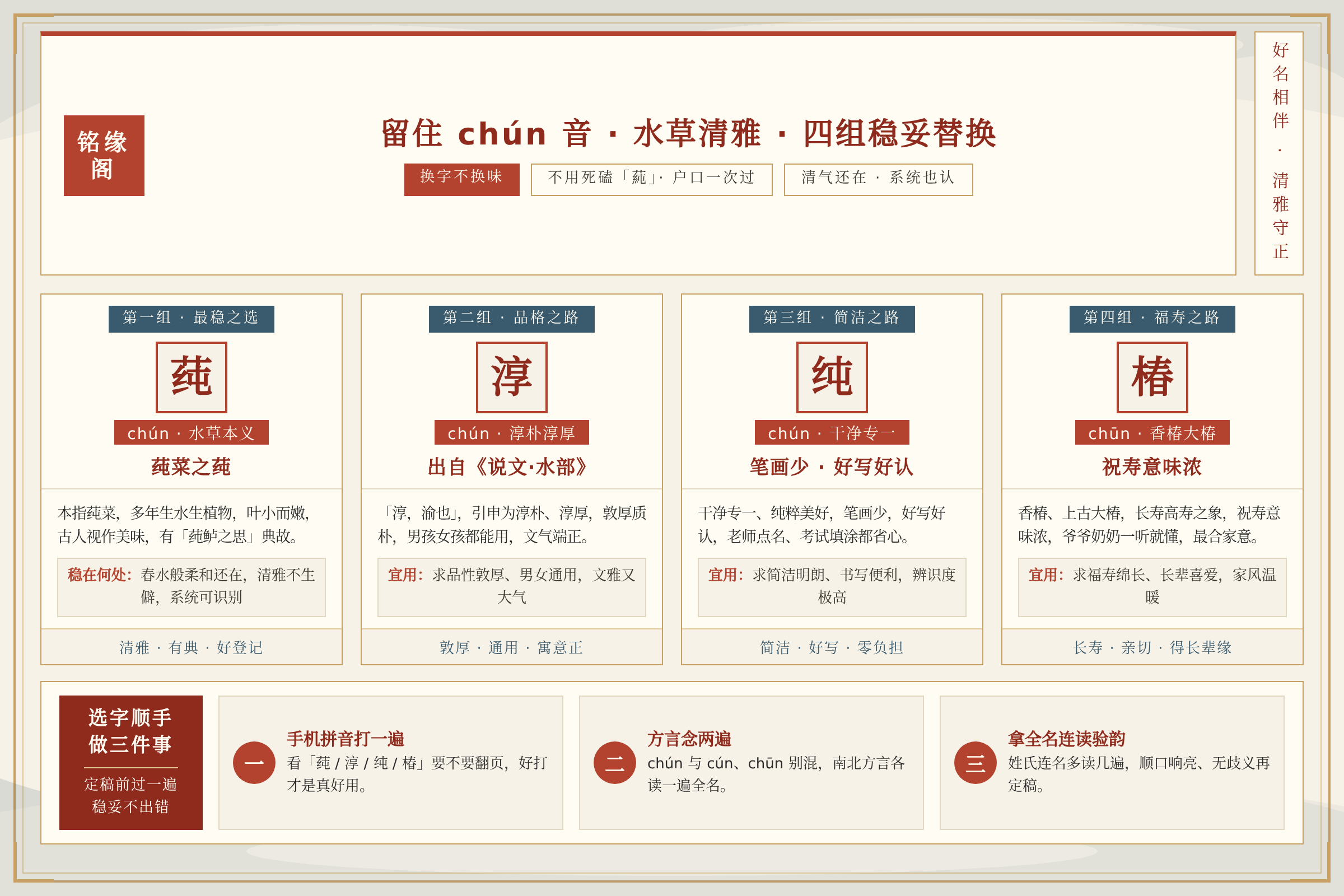Click the step 三 circle badge

tap(976, 763)
